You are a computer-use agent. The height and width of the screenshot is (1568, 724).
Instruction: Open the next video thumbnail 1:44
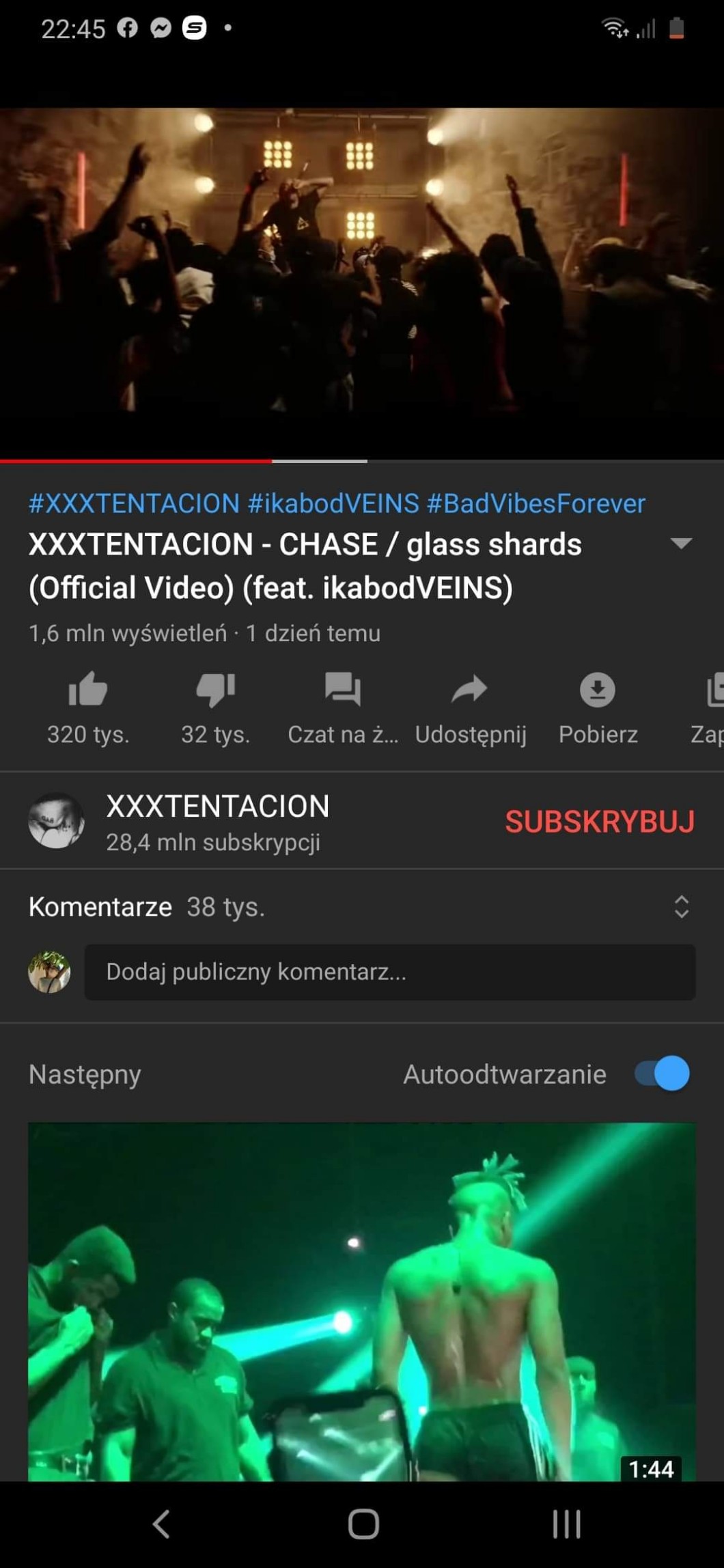362,1302
